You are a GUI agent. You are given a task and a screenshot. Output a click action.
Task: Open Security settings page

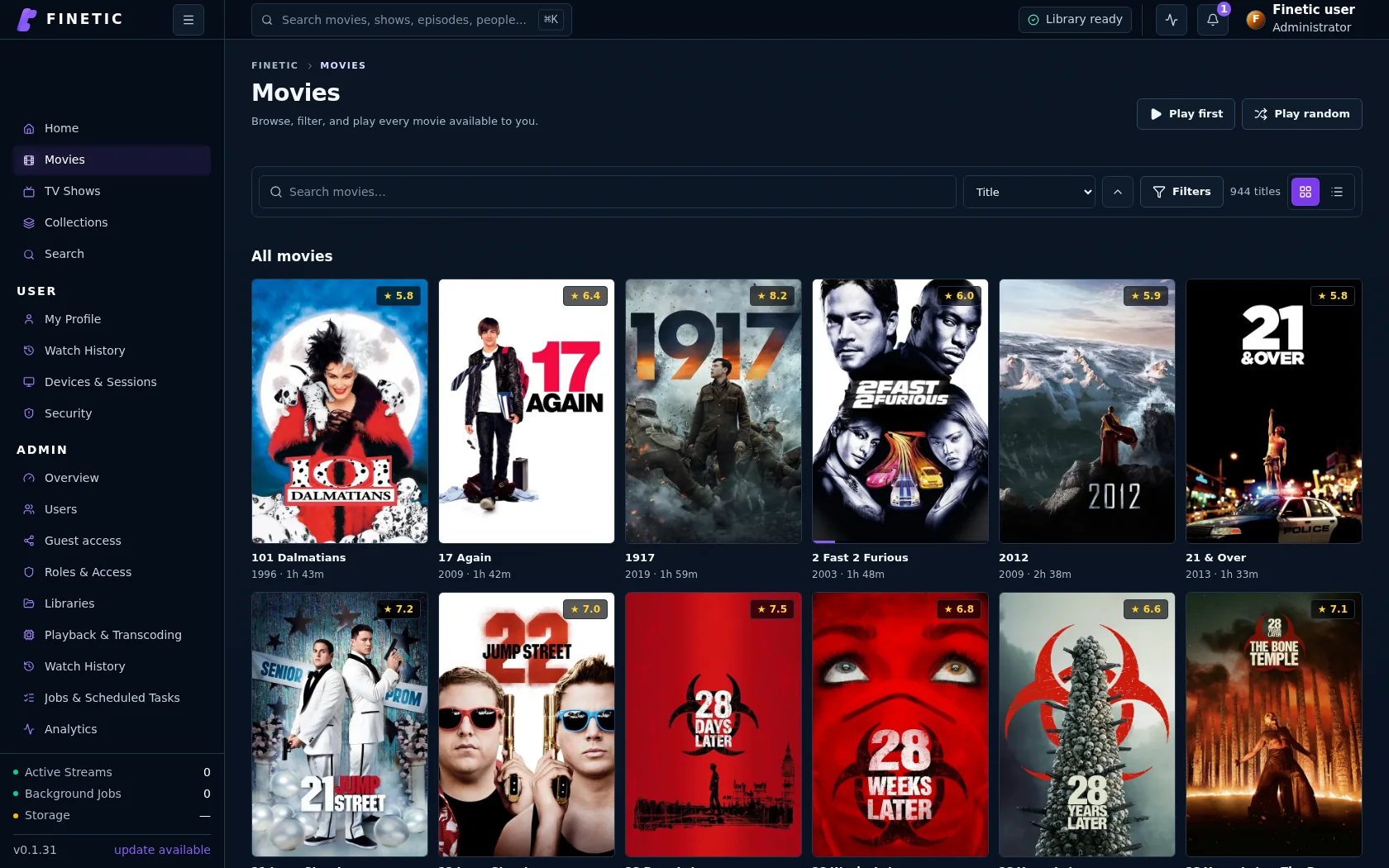pos(112,413)
